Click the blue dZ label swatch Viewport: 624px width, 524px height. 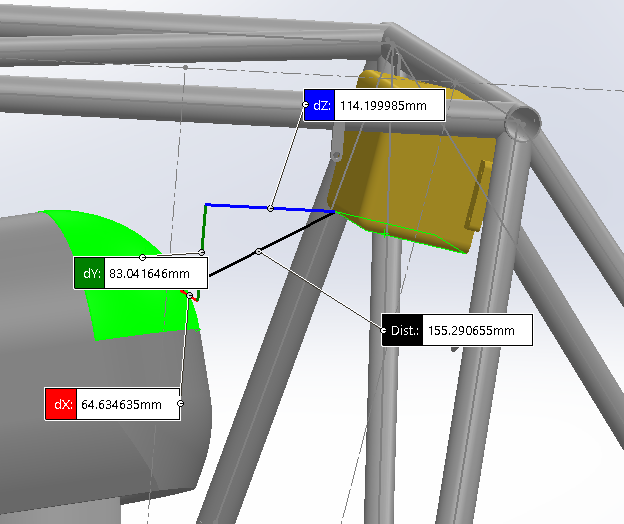pos(318,105)
